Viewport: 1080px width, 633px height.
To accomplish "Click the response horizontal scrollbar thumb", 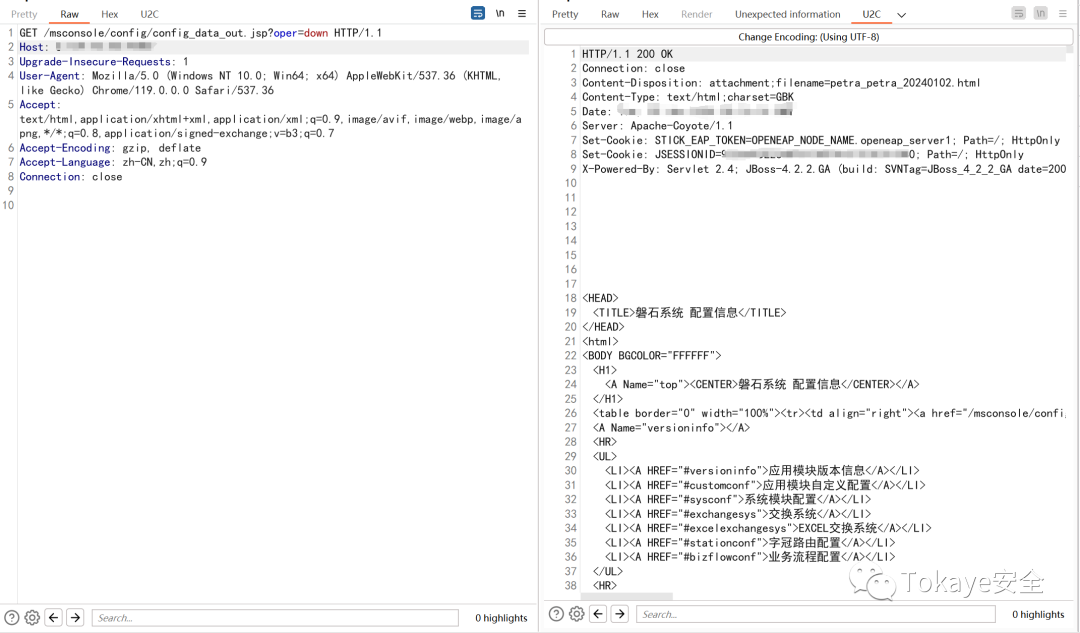I will tap(627, 596).
